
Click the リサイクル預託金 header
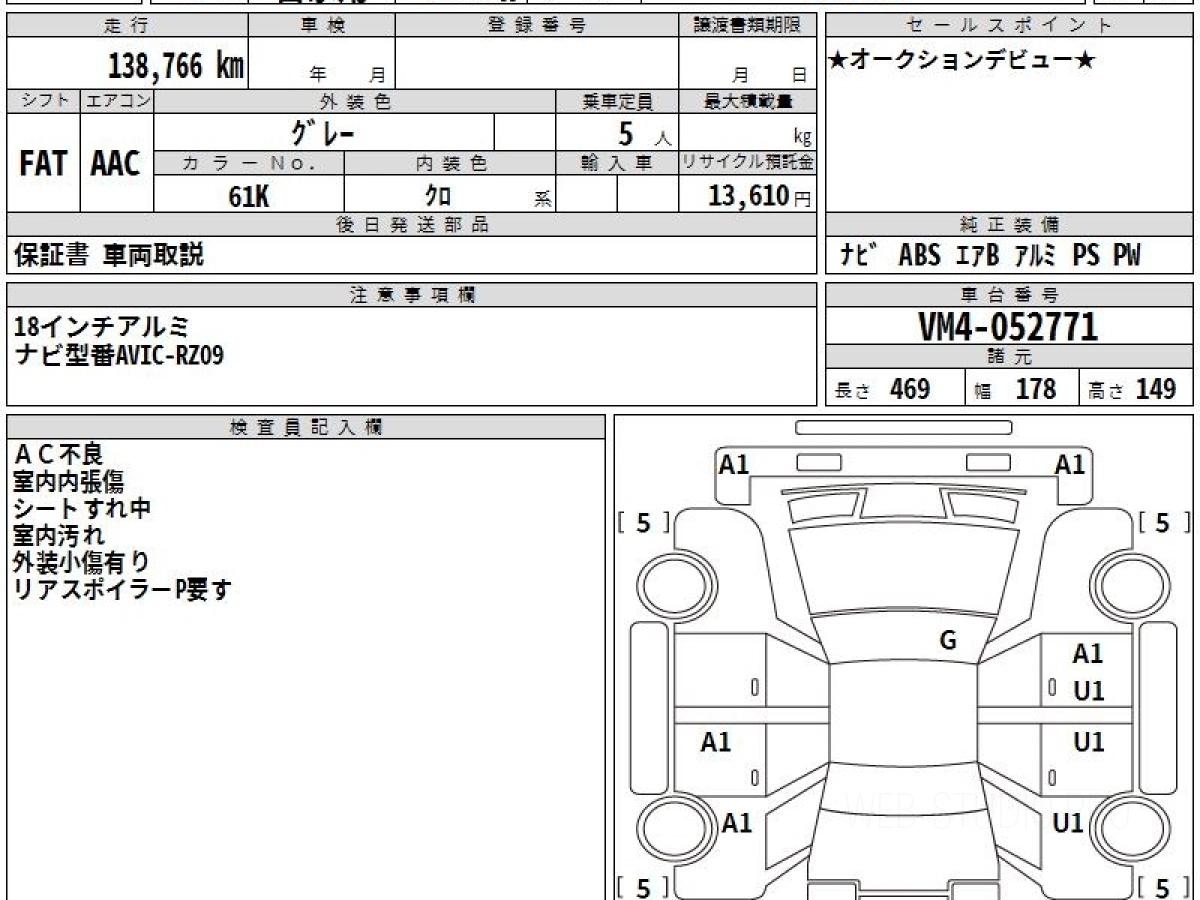point(748,163)
